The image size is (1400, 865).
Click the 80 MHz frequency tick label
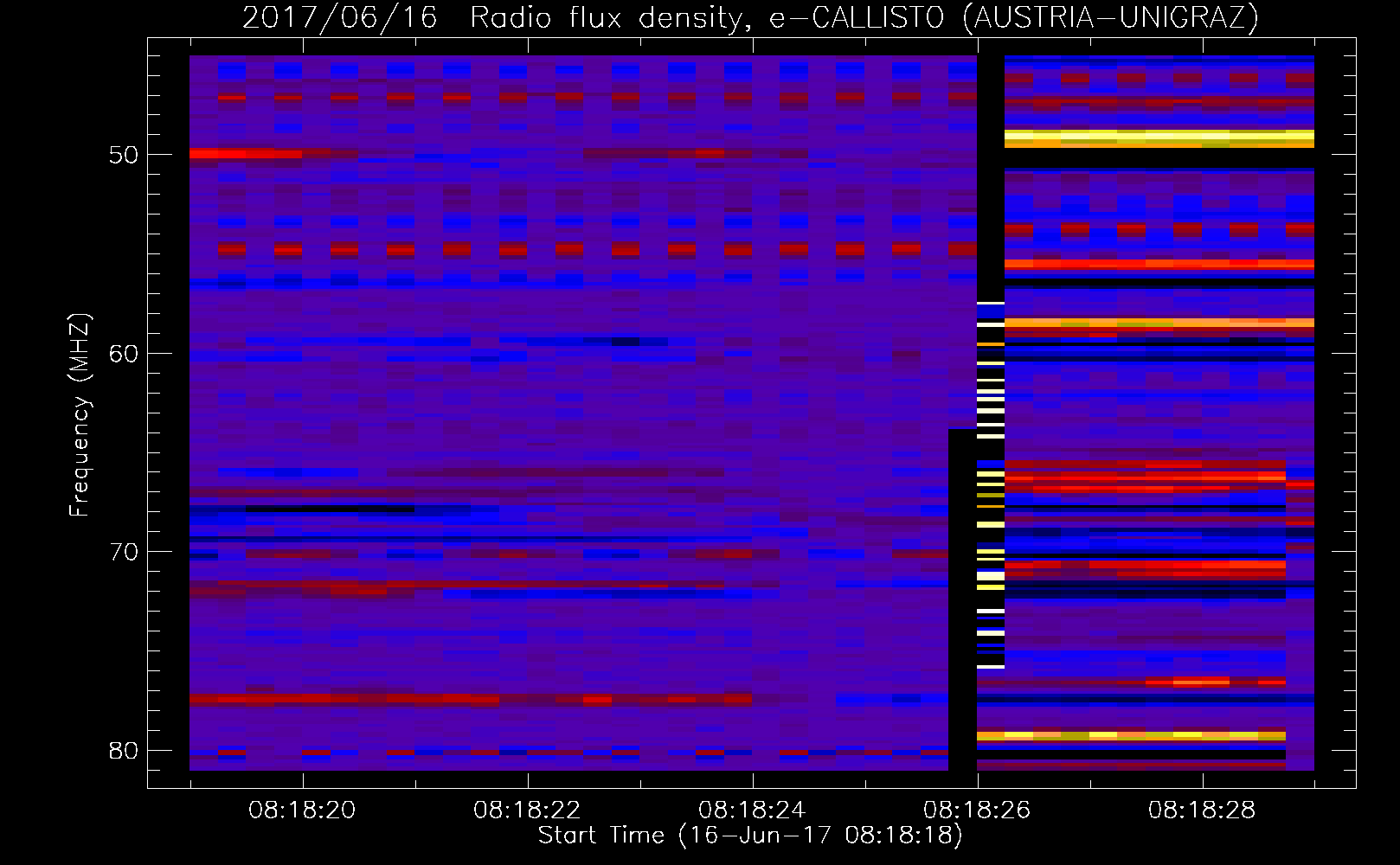[x=124, y=751]
